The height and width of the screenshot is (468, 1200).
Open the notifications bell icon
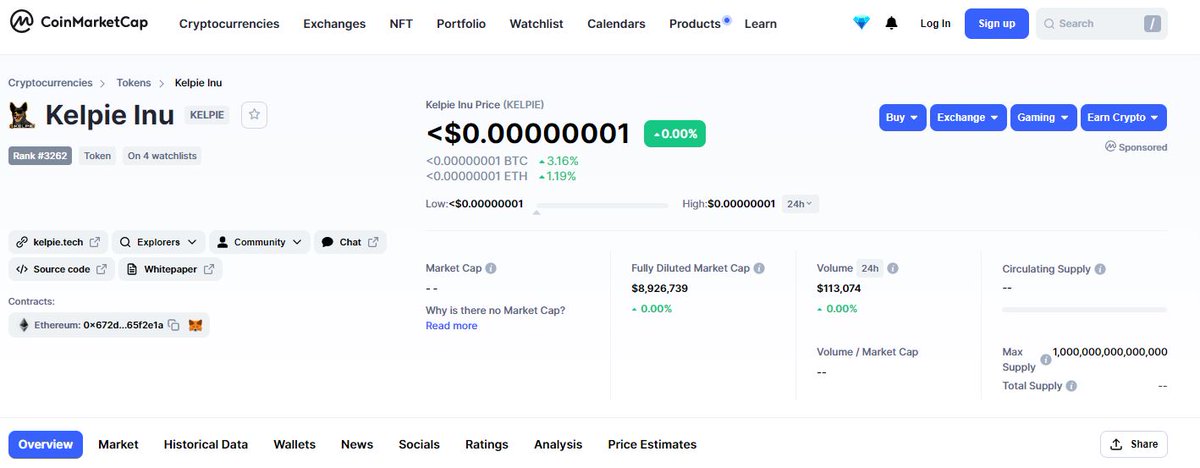[892, 23]
